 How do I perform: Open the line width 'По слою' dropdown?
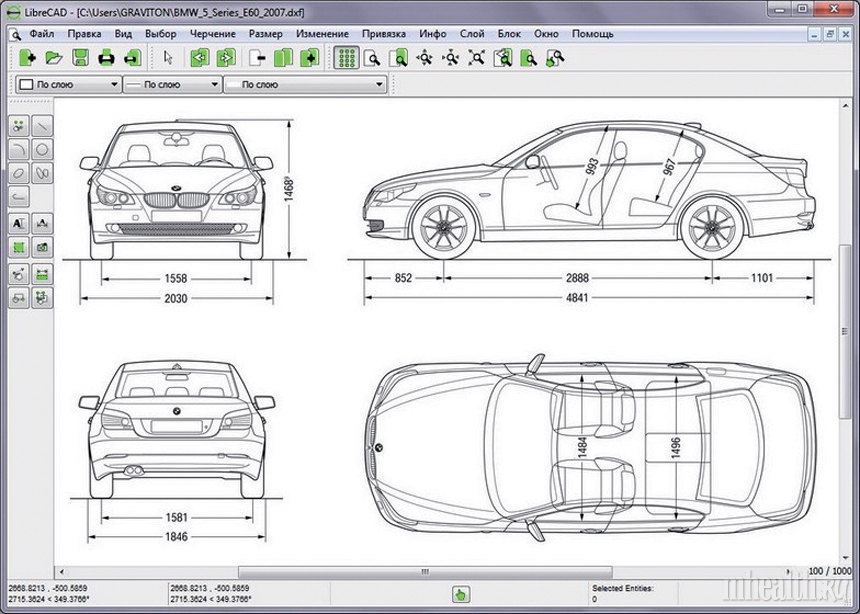point(172,85)
